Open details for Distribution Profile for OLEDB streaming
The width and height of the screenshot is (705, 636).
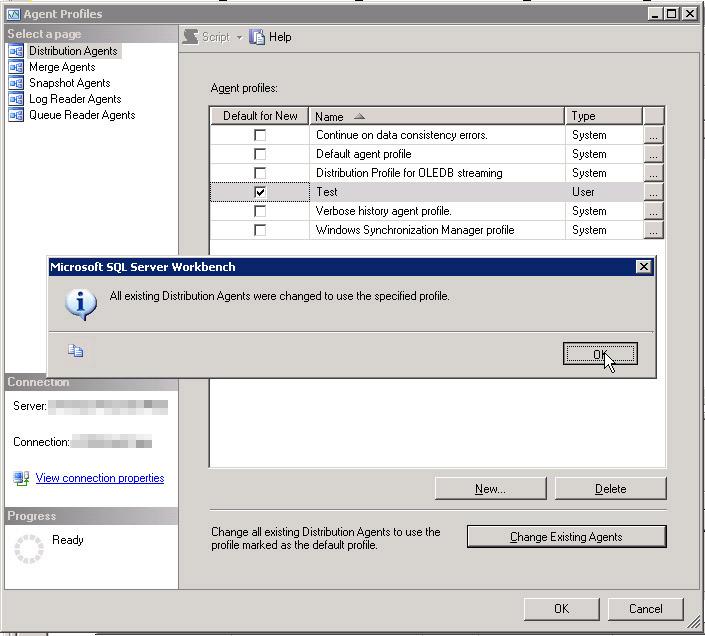click(x=653, y=173)
